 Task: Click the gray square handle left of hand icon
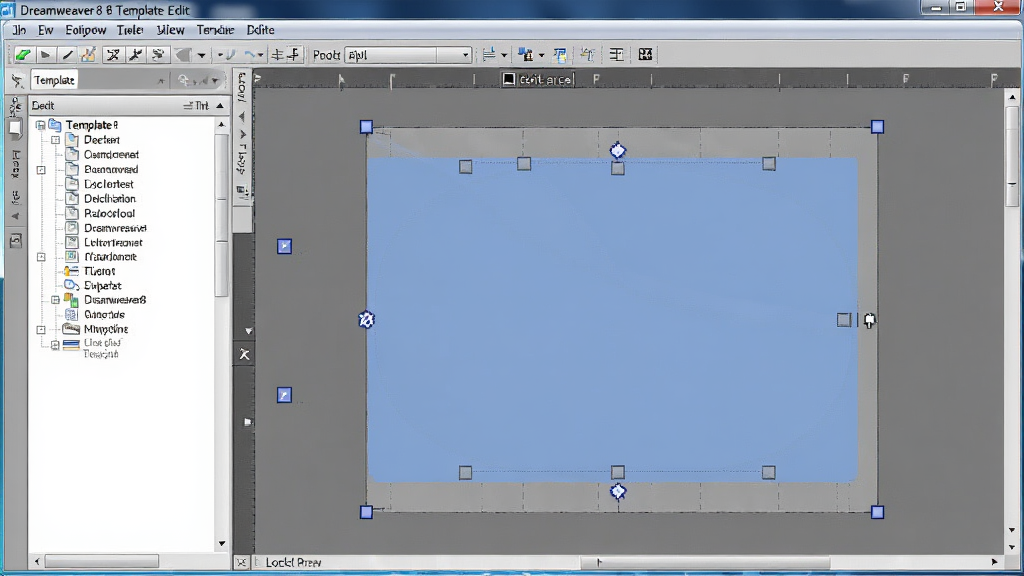pyautogui.click(x=844, y=319)
